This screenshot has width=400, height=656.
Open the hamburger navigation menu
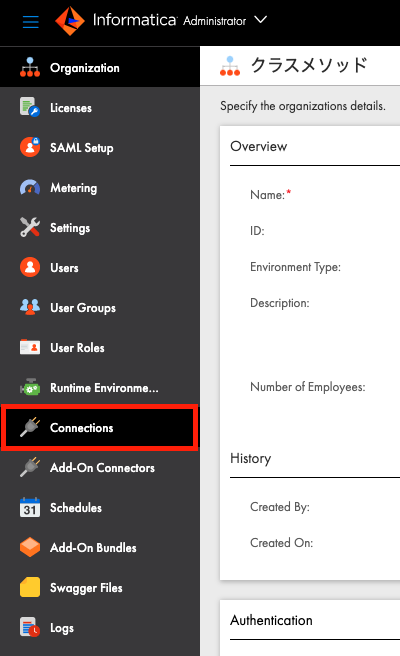tap(31, 22)
